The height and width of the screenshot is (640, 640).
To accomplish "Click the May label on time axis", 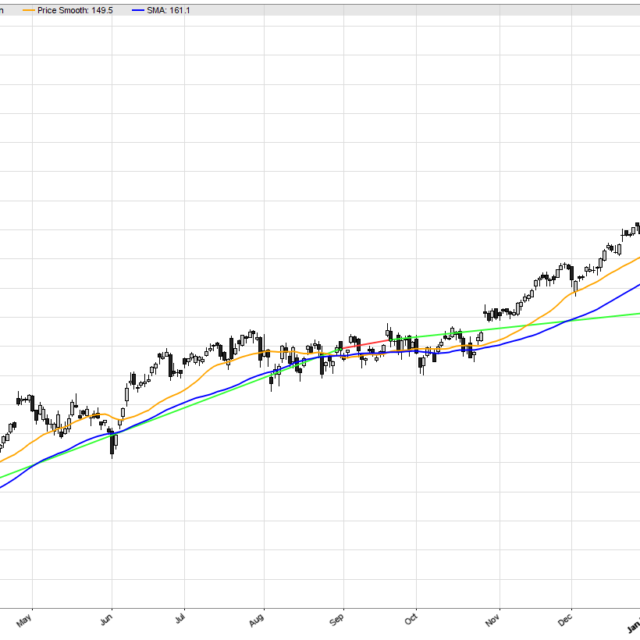I will pos(32,619).
